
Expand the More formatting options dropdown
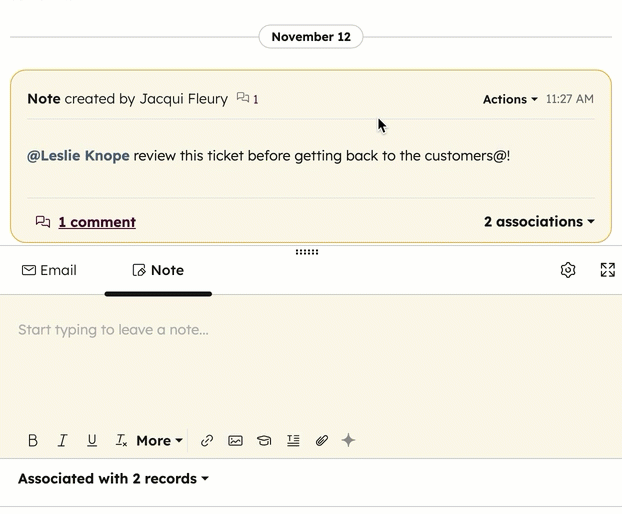tap(159, 441)
